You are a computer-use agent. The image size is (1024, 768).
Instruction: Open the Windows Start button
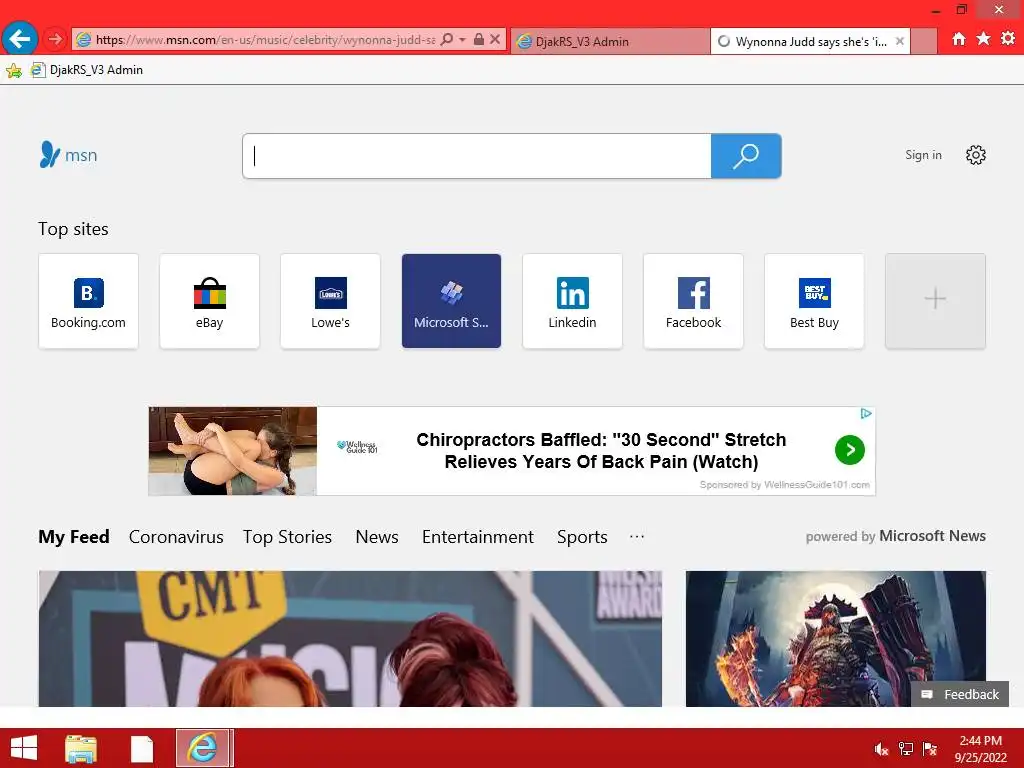(24, 748)
